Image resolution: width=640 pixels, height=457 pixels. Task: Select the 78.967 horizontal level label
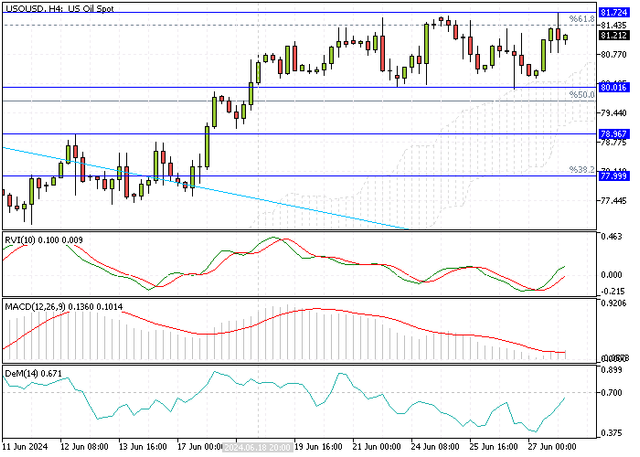[x=613, y=134]
